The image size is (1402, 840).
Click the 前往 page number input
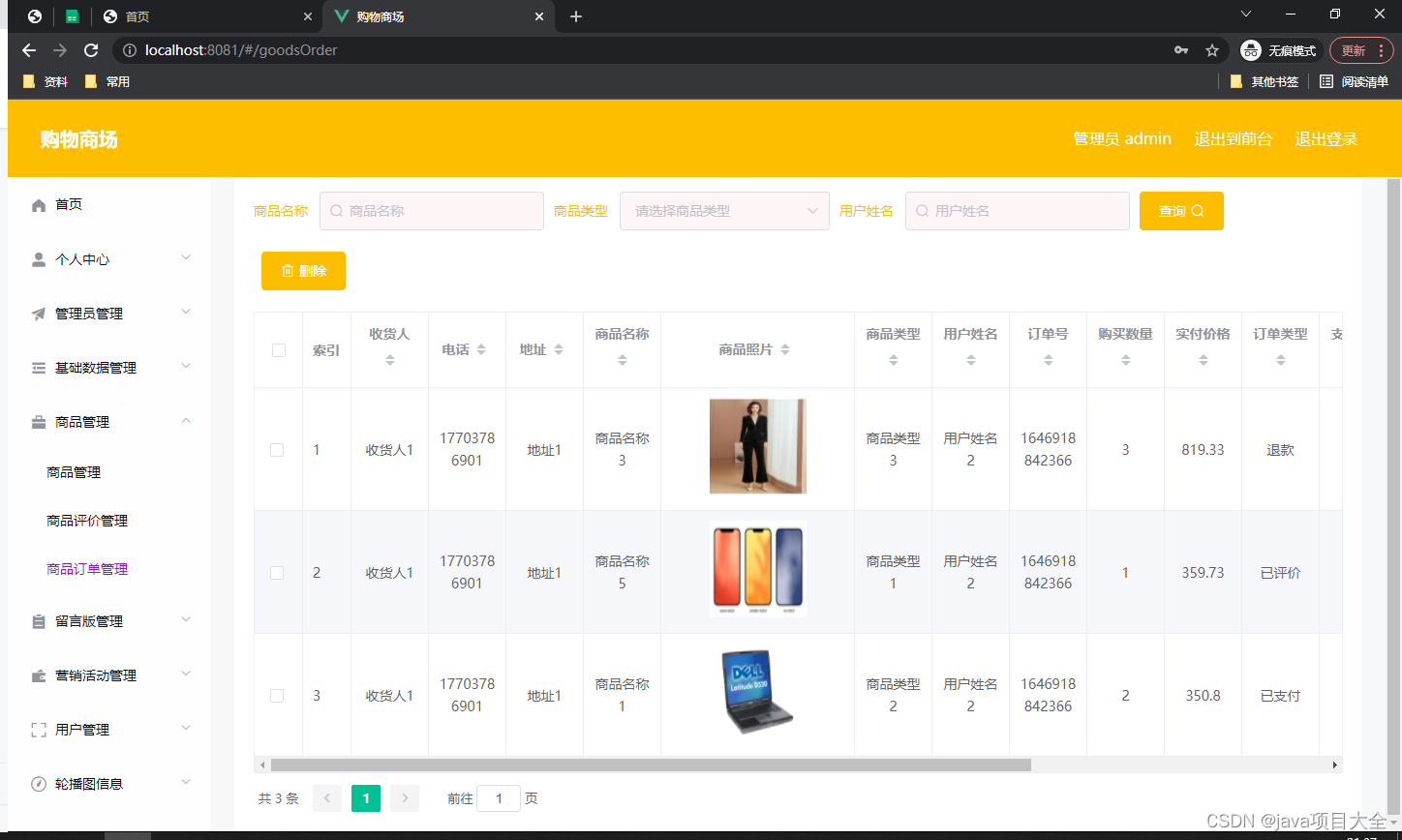(499, 798)
